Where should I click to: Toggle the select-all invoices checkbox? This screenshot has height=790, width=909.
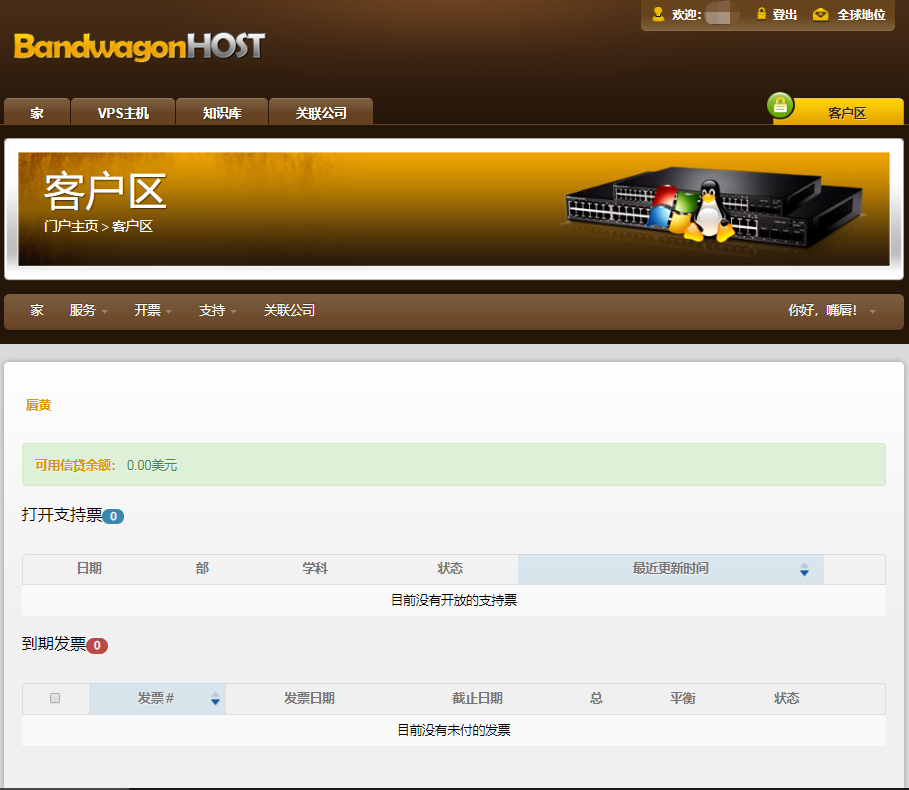(x=55, y=698)
